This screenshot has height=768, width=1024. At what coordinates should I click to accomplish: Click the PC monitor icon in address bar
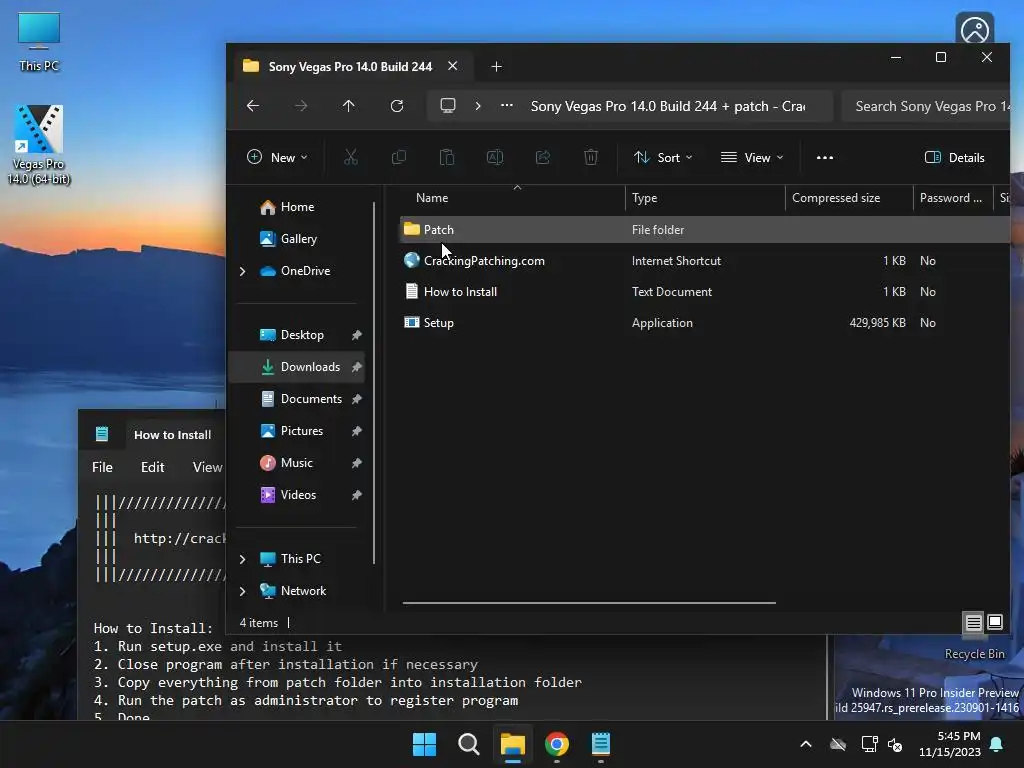click(x=448, y=106)
